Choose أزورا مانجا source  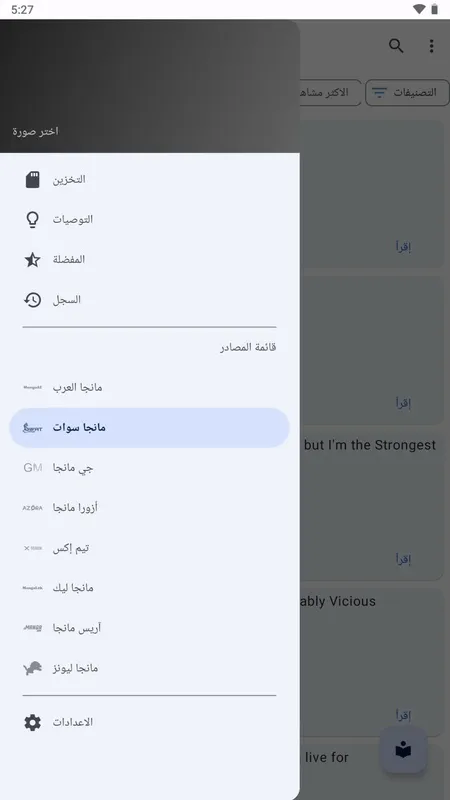pyautogui.click(x=149, y=508)
